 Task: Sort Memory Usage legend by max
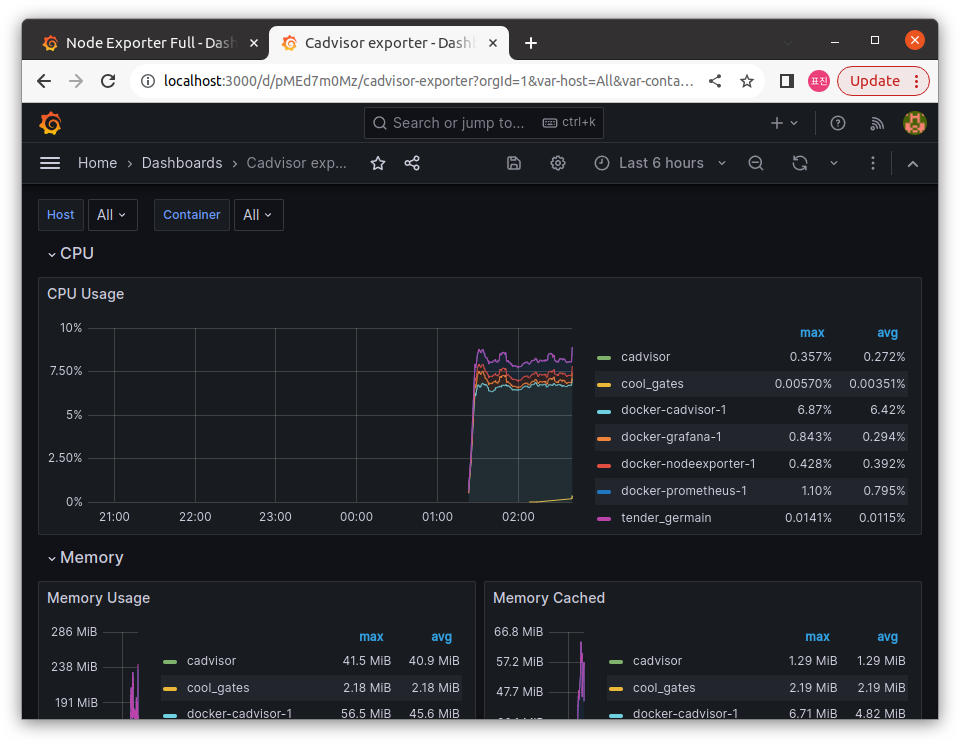pyautogui.click(x=371, y=637)
